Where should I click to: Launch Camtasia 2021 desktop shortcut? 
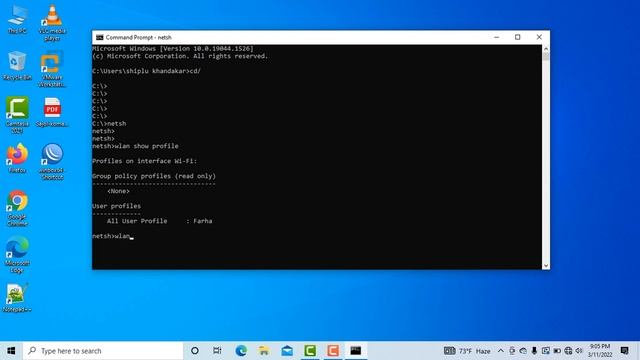tap(17, 115)
